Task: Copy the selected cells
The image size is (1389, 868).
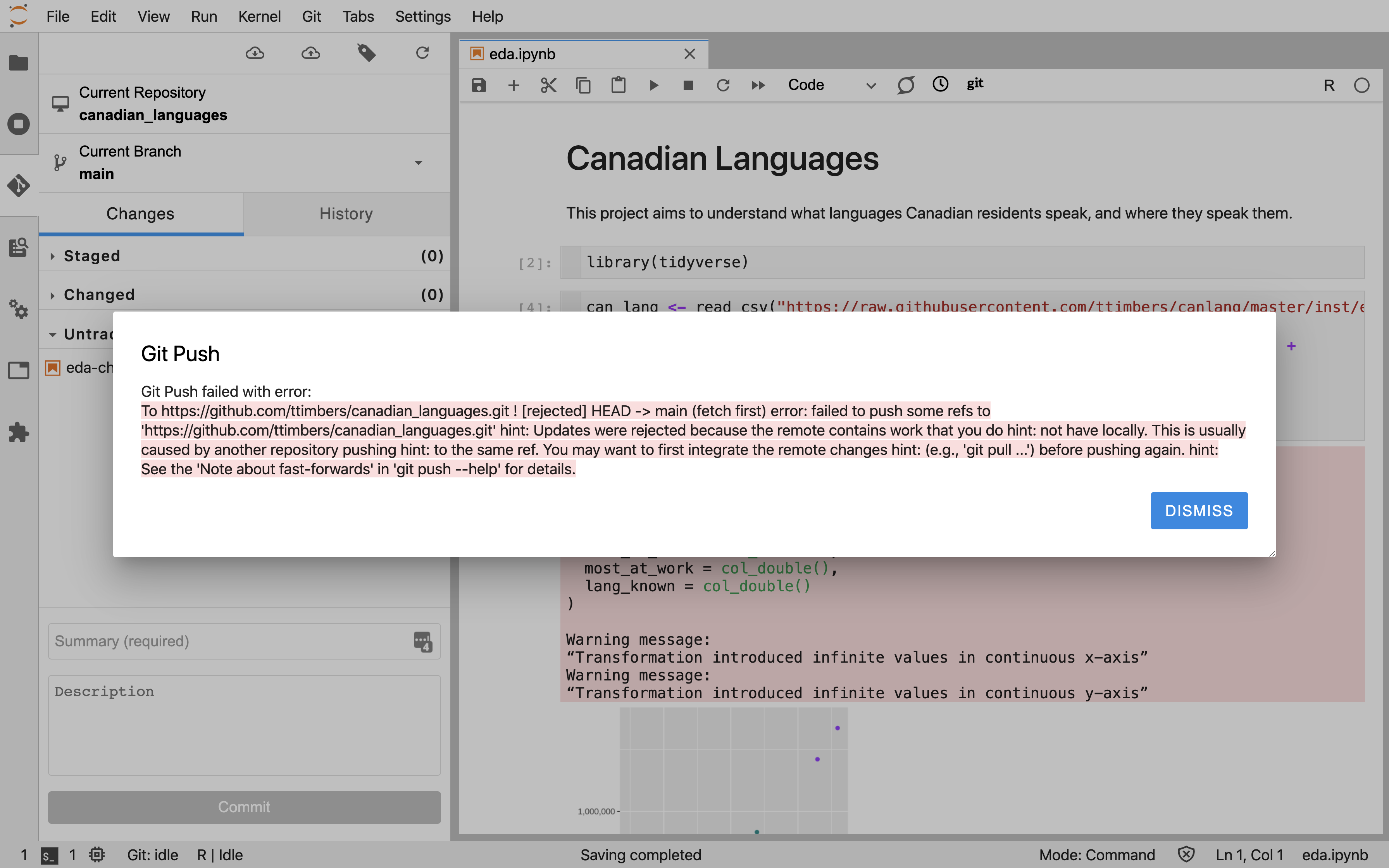Action: tap(583, 86)
